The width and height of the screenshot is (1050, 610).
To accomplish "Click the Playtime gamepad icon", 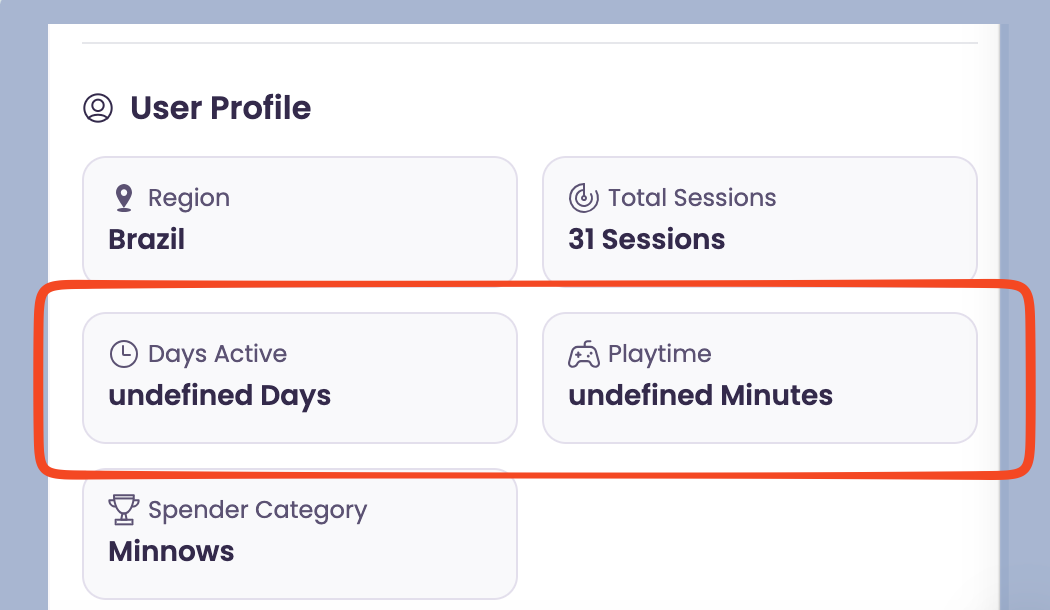I will [x=584, y=354].
